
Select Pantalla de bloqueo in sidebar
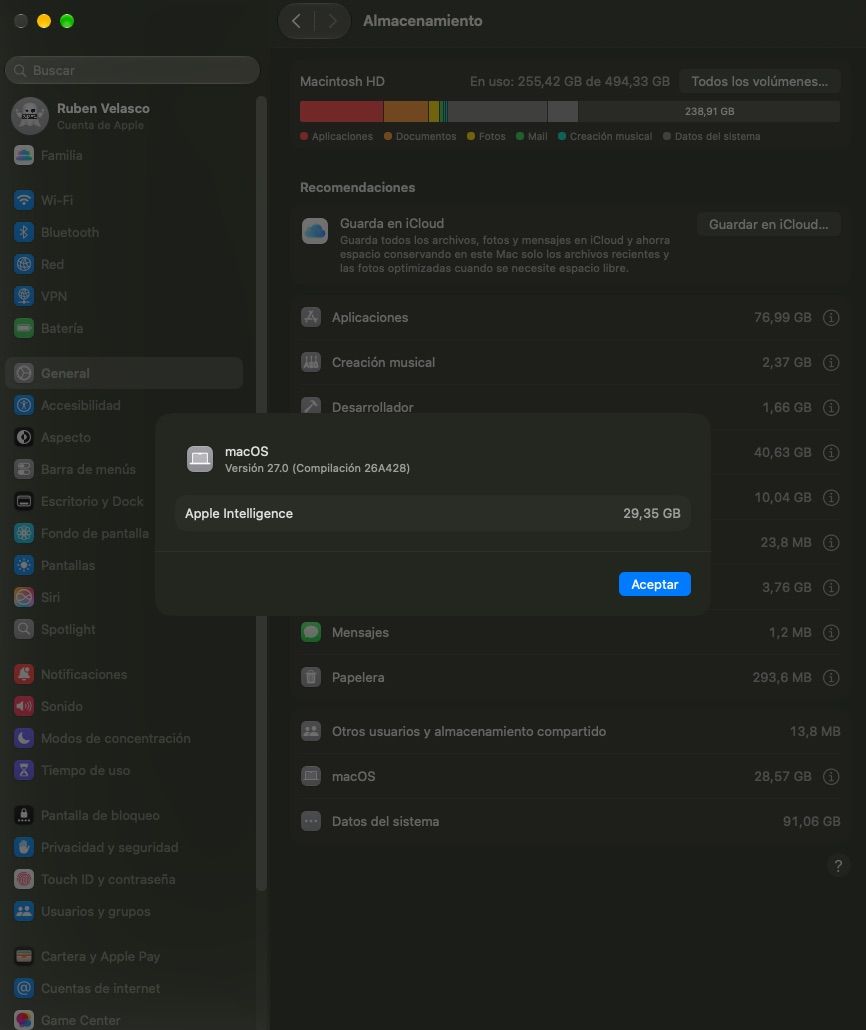click(x=124, y=815)
